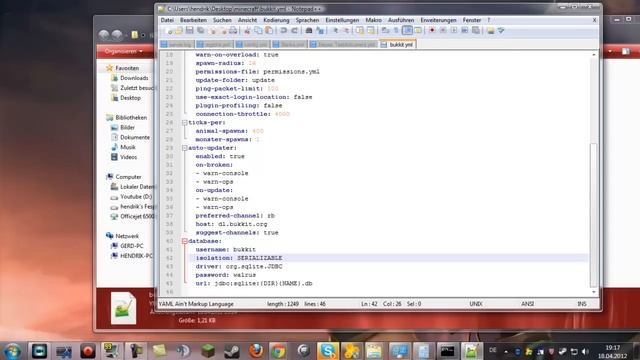The height and width of the screenshot is (360, 640).
Task: Click the Zoom In toolbar icon
Action: 336,31
